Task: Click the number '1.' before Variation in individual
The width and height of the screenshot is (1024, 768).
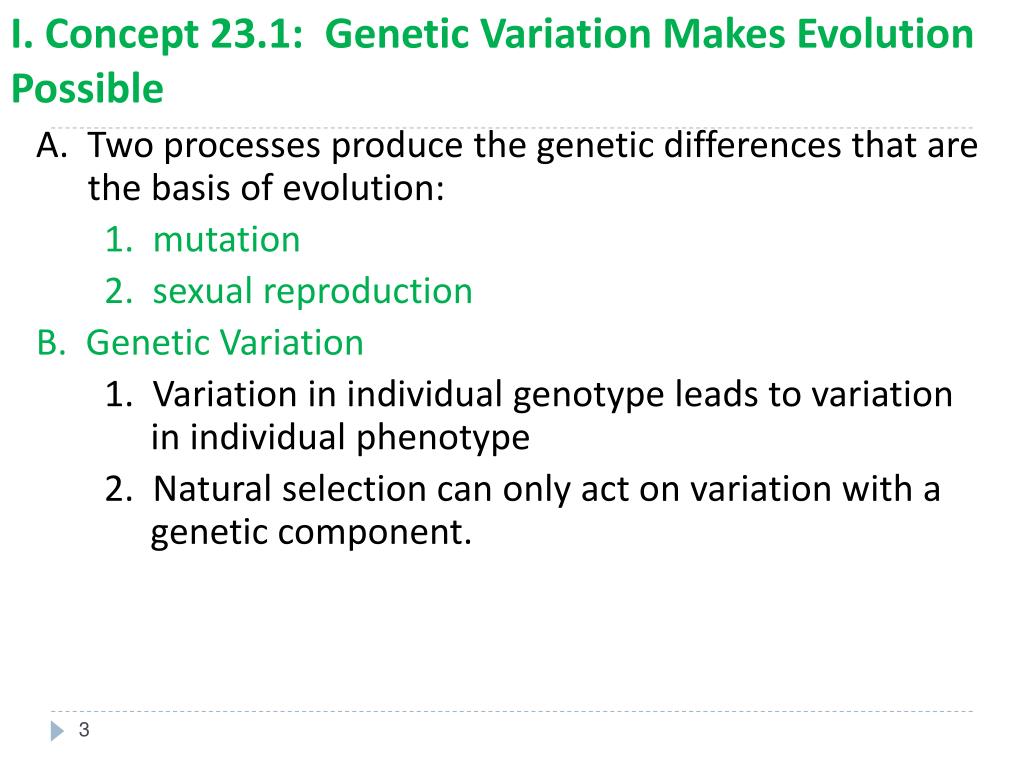Action: (119, 395)
